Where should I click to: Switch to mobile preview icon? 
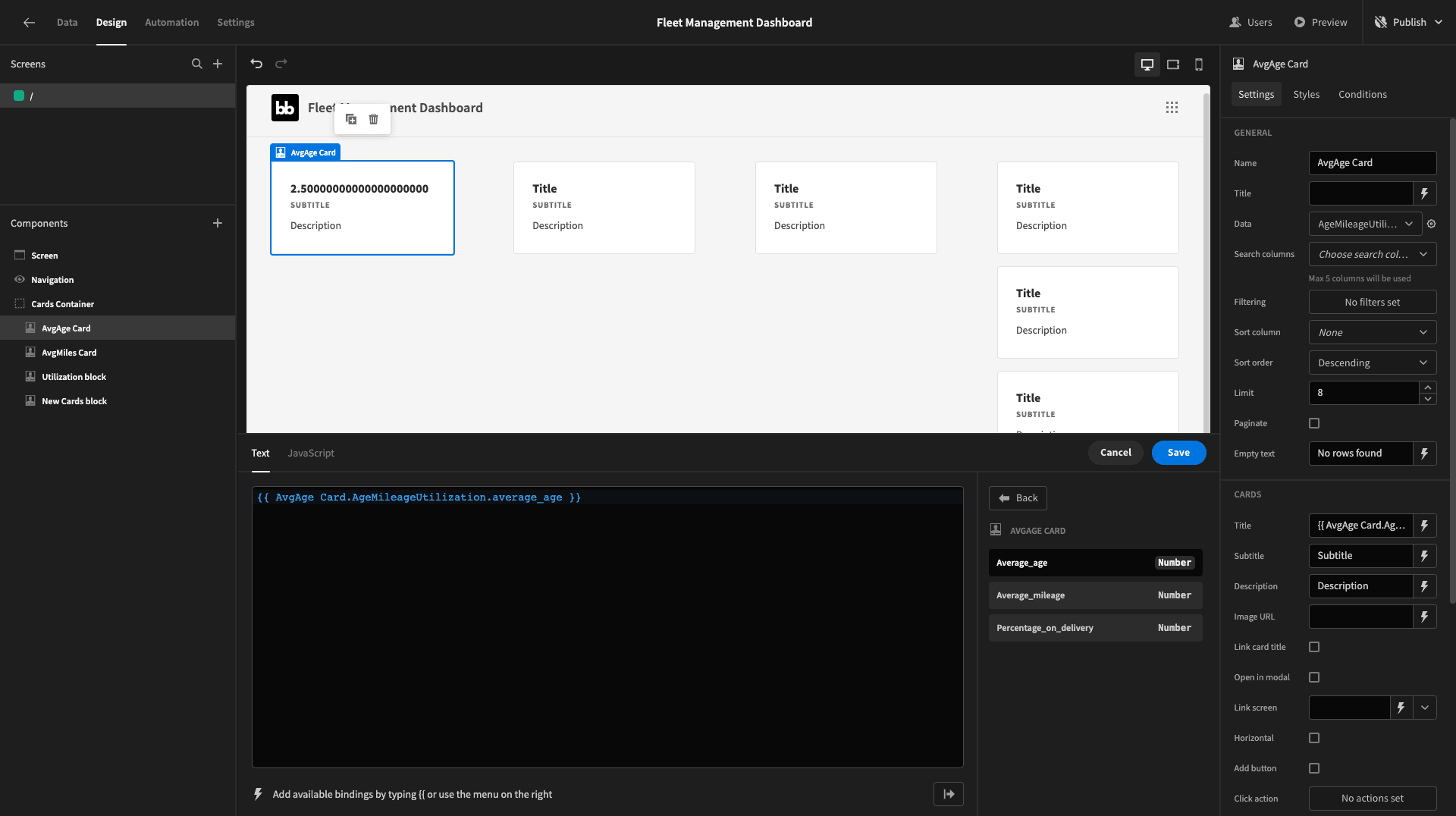click(1199, 64)
